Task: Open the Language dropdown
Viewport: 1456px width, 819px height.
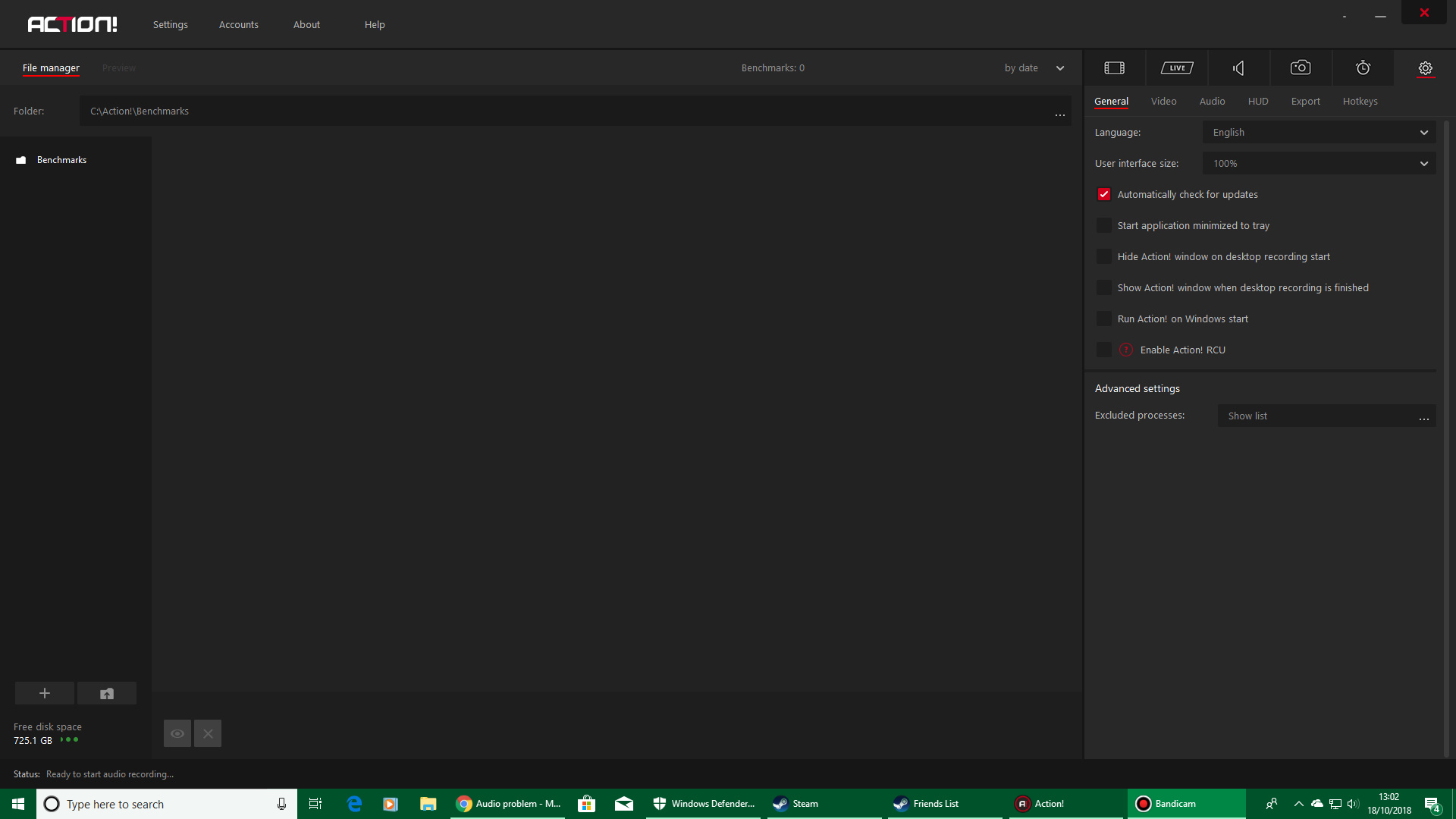Action: [x=1319, y=132]
